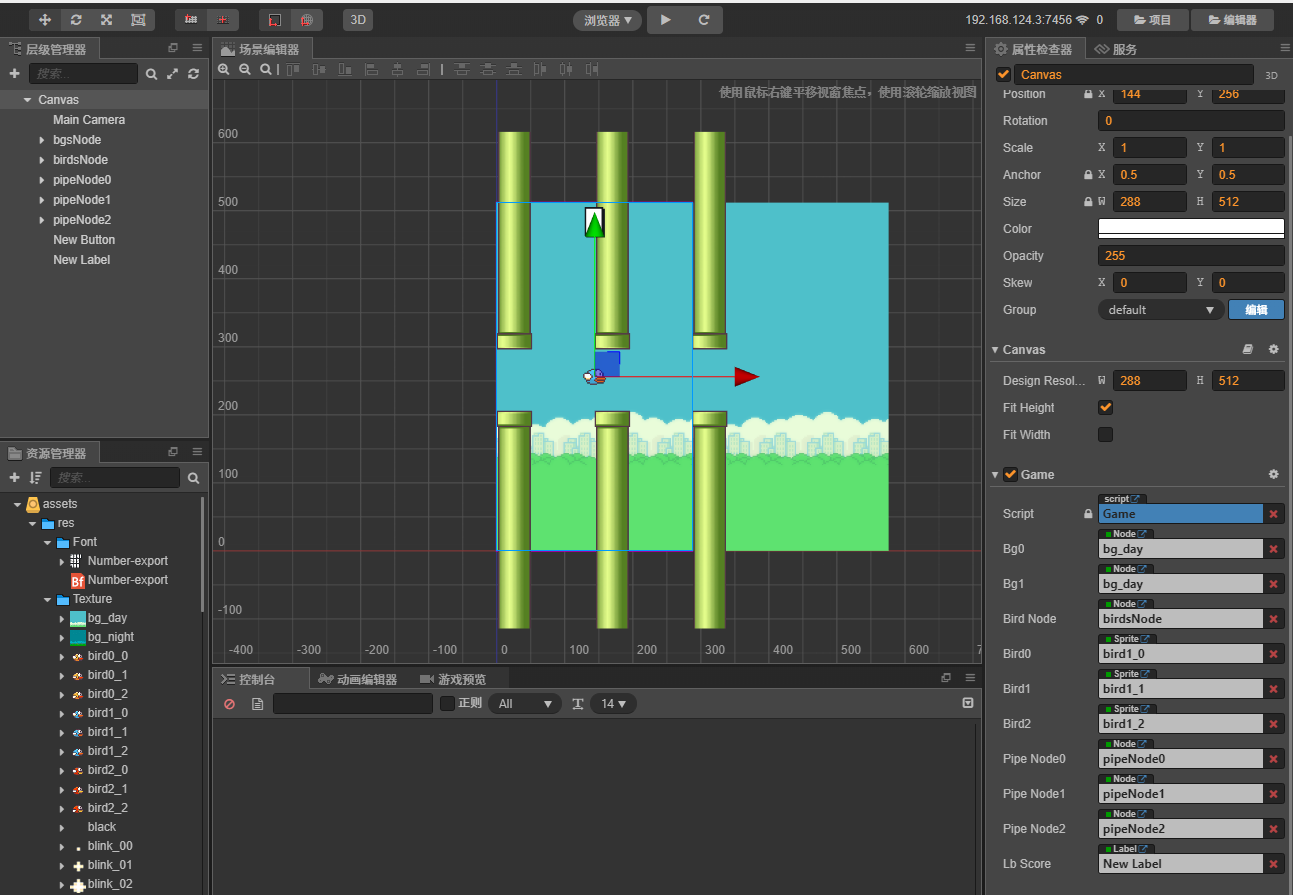The image size is (1293, 895).
Task: Toggle the Anchor lock icon
Action: tap(1088, 174)
